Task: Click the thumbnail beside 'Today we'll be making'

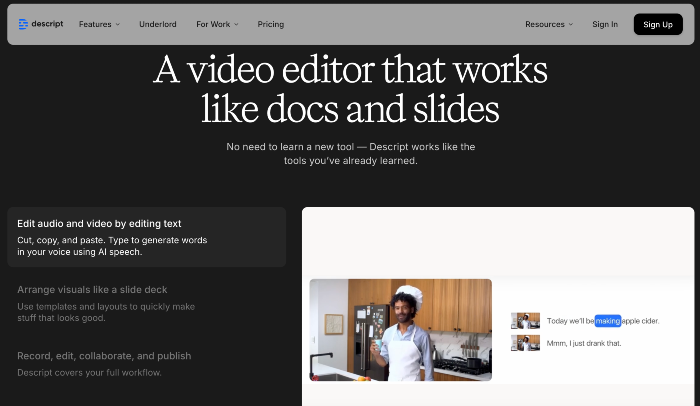Action: (x=525, y=321)
